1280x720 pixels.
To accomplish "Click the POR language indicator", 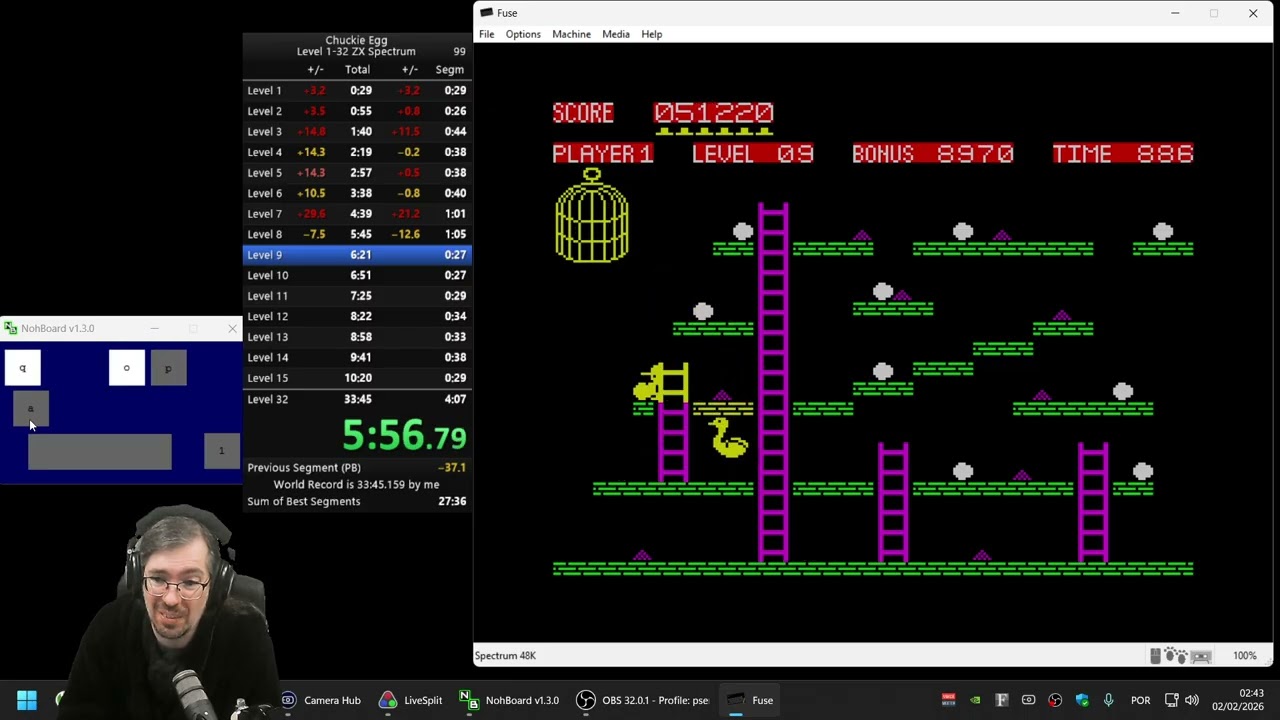I will 1140,700.
